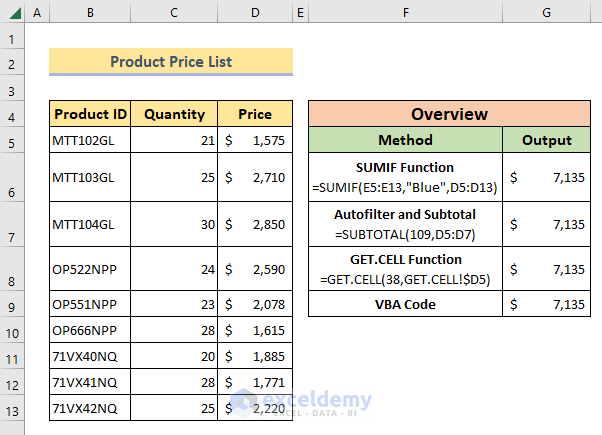Click the VBA Code cell
The height and width of the screenshot is (435, 602).
(x=405, y=304)
